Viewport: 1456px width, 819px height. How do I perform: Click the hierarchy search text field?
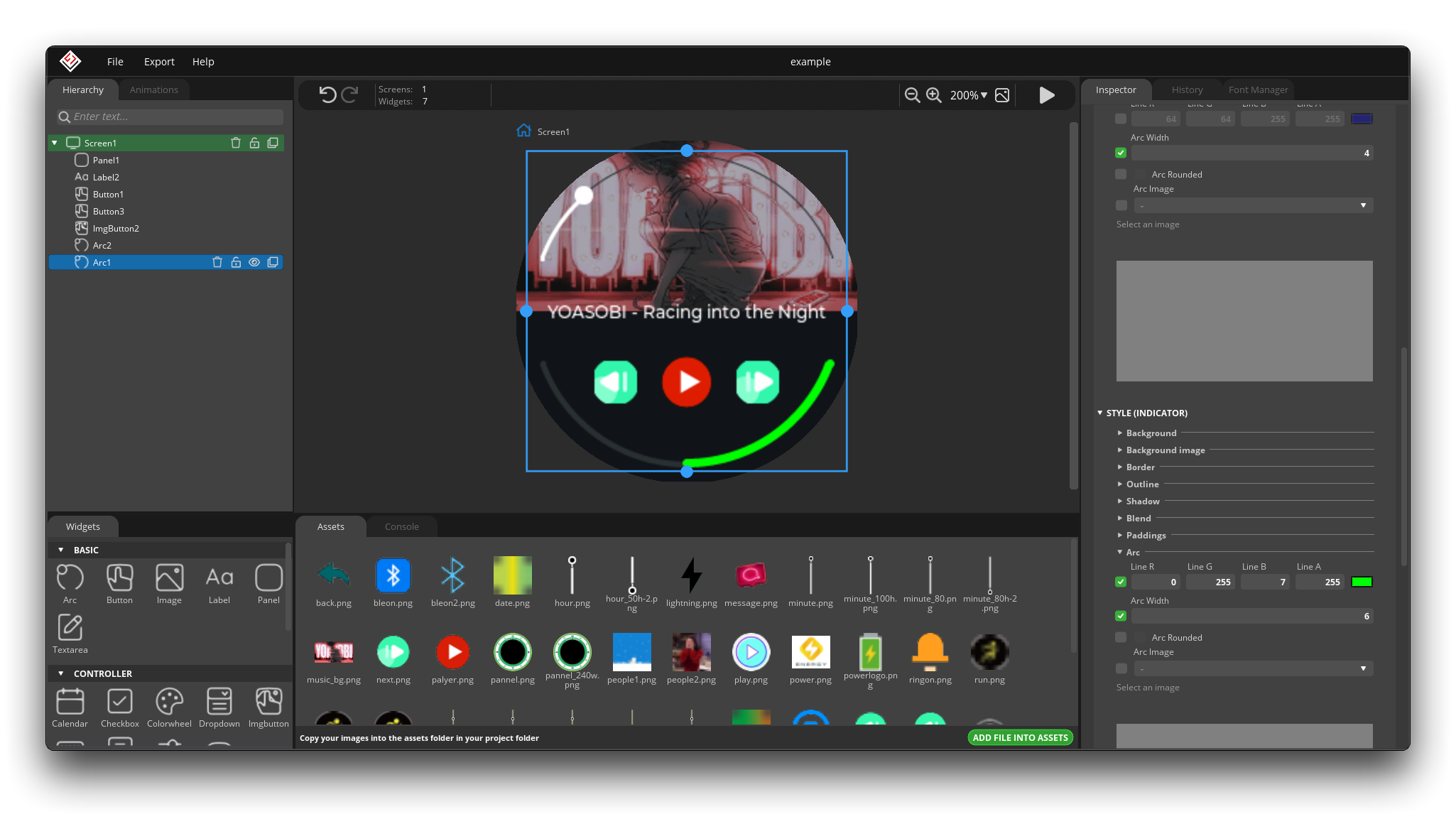170,116
